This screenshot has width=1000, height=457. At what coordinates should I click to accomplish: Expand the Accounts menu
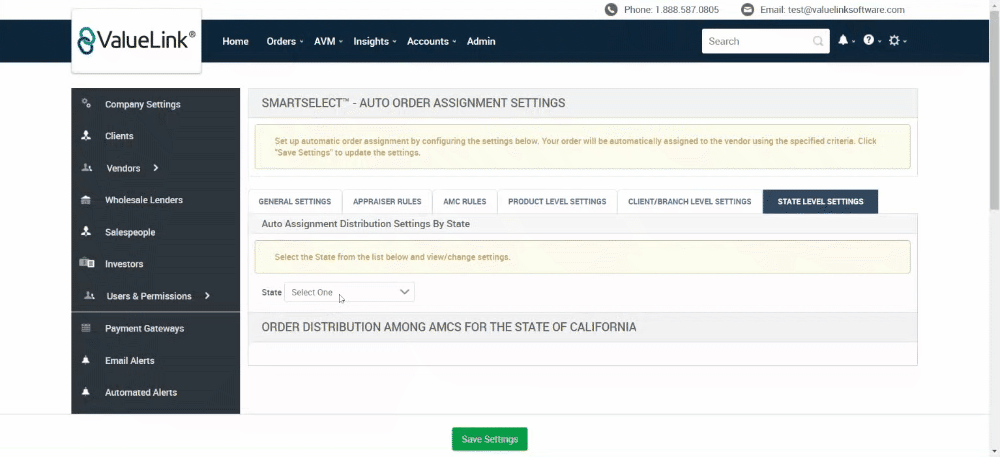pos(432,41)
